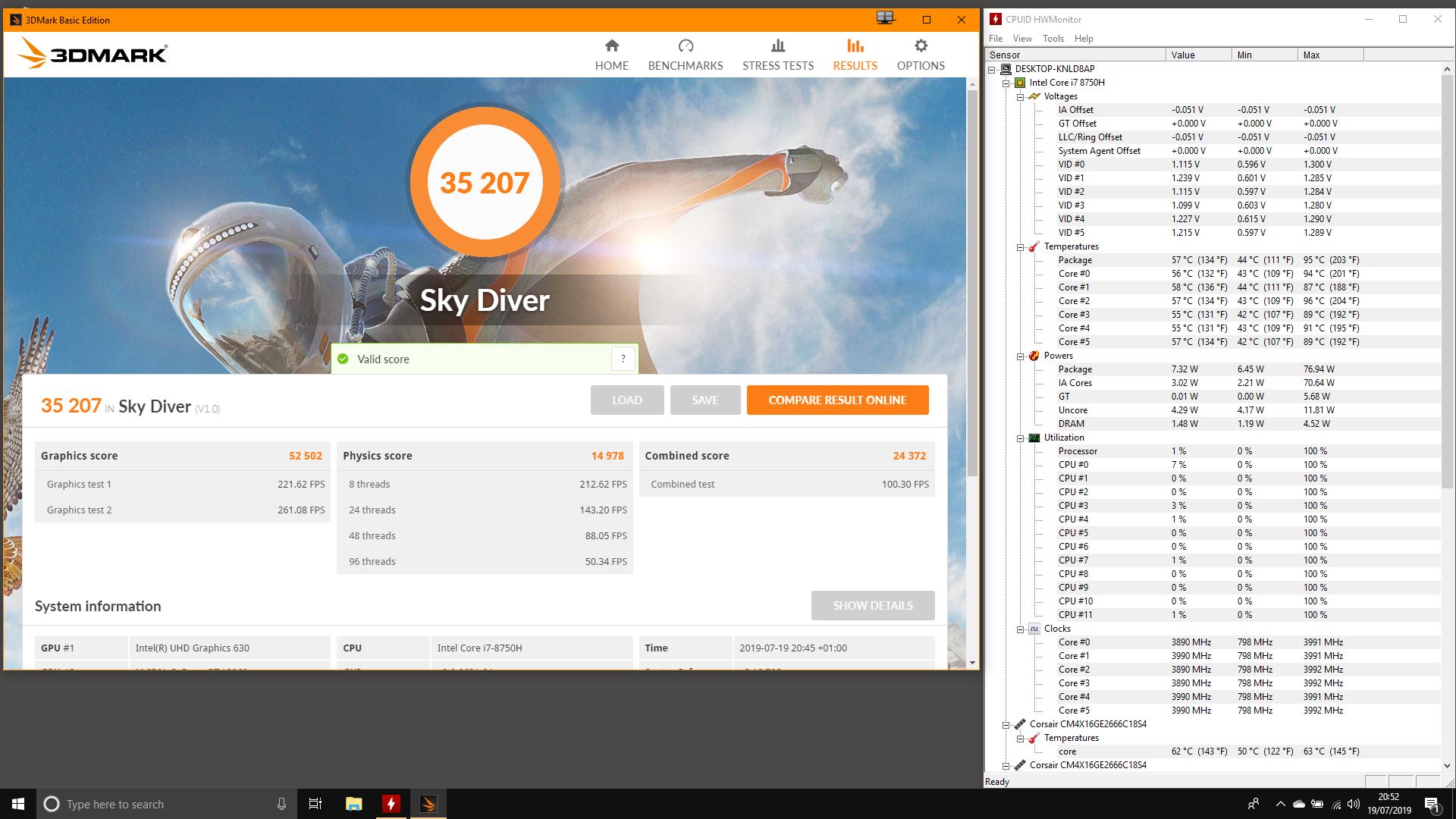Screen dimensions: 1456x819
Task: Click the flame icon beside Powers
Action: pos(1034,356)
